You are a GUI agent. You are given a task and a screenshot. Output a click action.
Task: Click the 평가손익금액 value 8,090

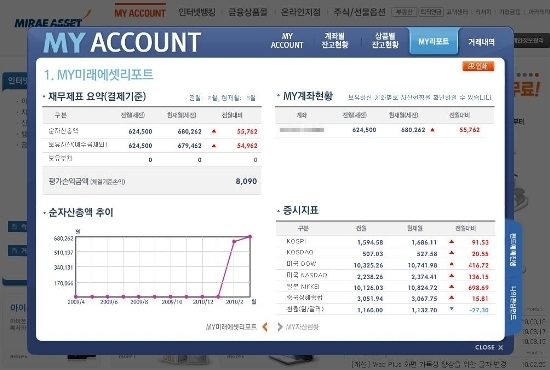pos(246,181)
